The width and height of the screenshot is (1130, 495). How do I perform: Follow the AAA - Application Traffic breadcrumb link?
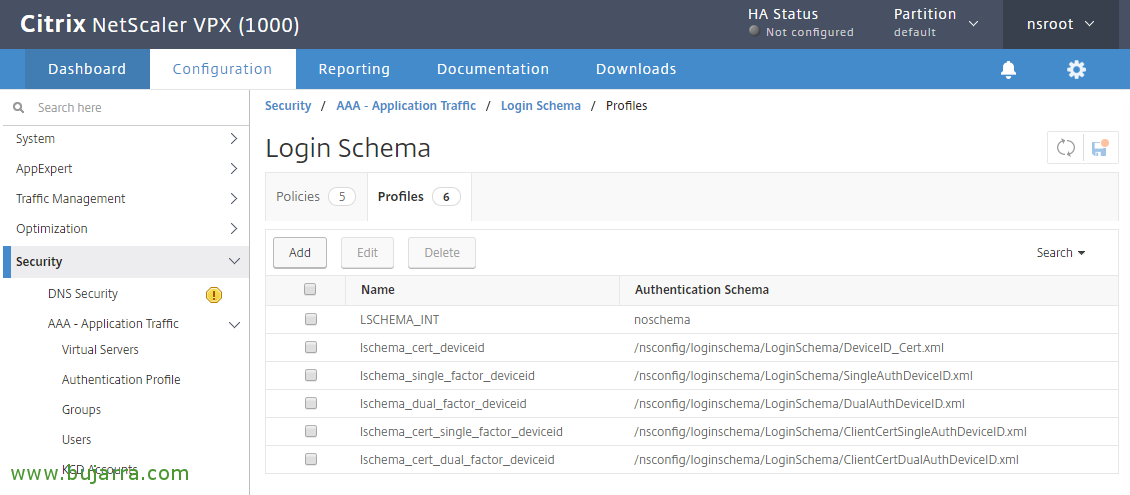click(406, 106)
